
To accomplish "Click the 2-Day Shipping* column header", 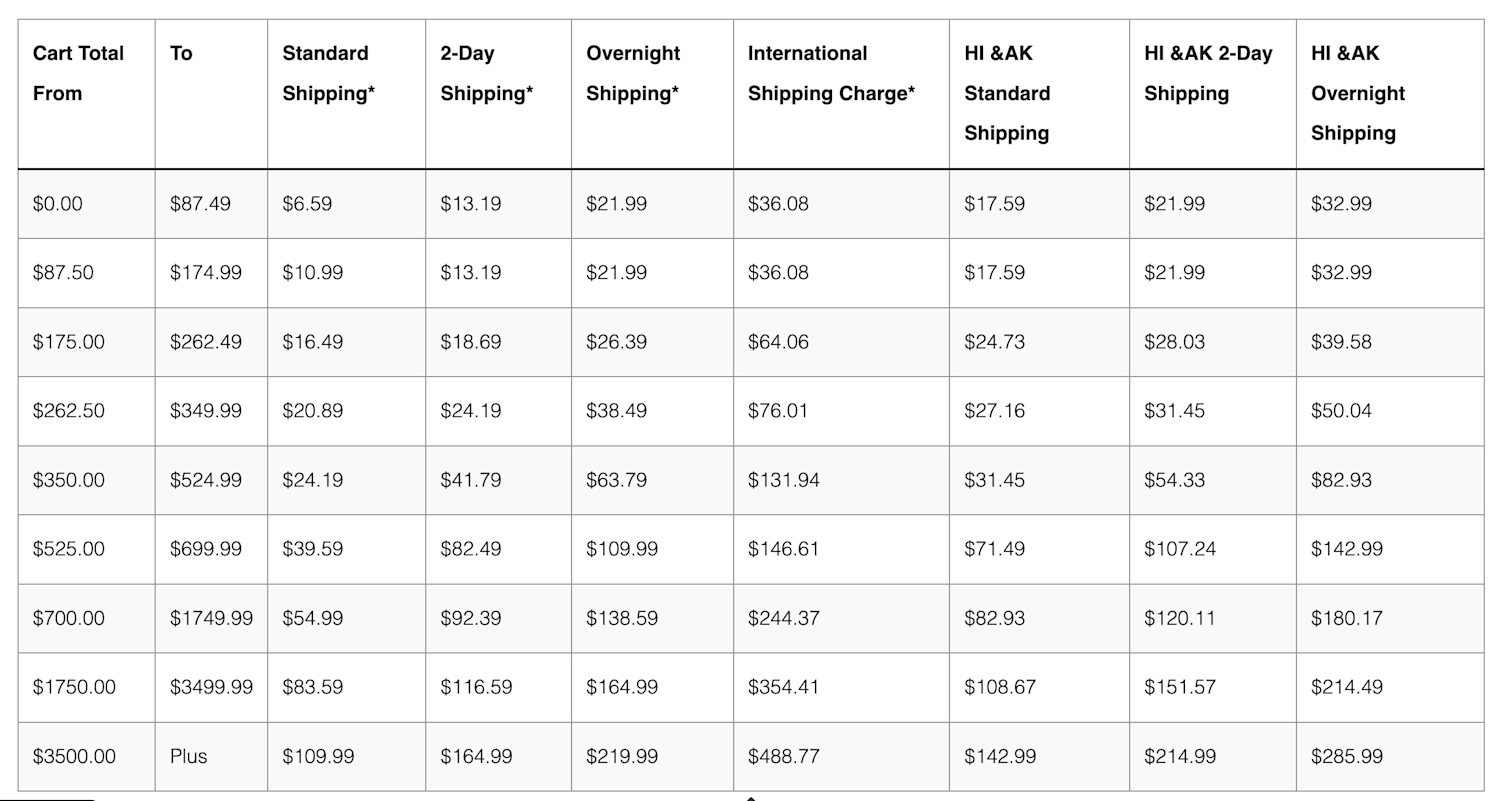I will (x=498, y=94).
